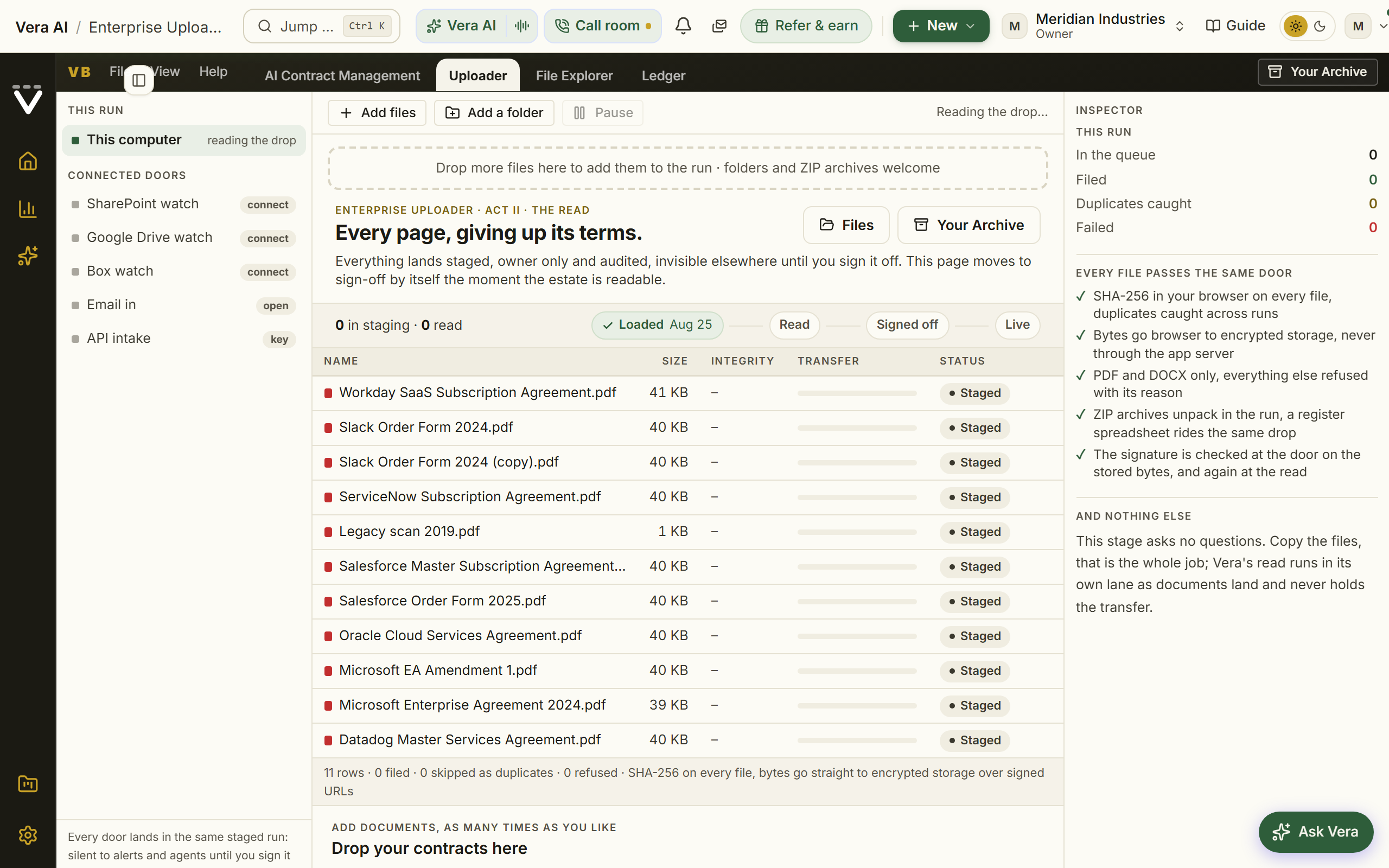This screenshot has width=1389, height=868.
Task: Click transfer progress bar for Oracle Cloud Services Agreement.pdf
Action: (857, 637)
